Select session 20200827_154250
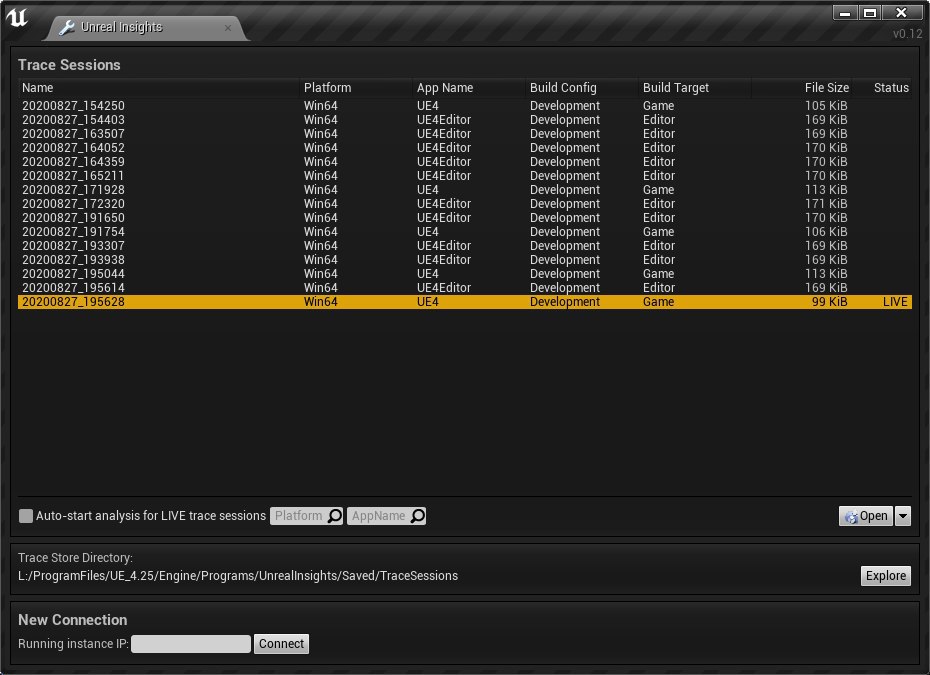The width and height of the screenshot is (930, 675). point(465,106)
